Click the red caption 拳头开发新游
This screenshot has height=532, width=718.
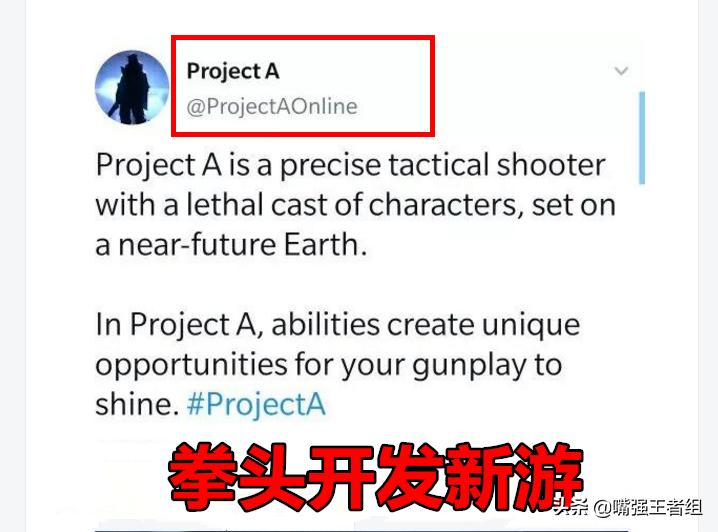pos(375,477)
